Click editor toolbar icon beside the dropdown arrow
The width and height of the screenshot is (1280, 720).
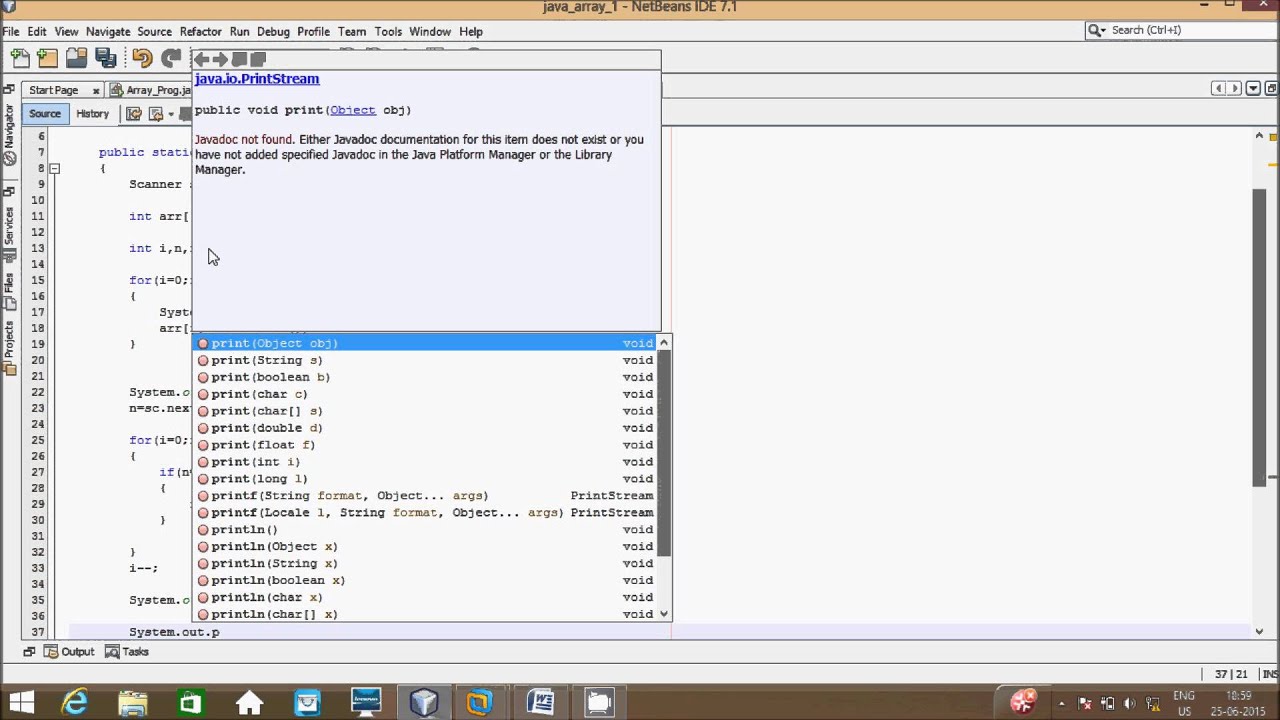(x=156, y=114)
